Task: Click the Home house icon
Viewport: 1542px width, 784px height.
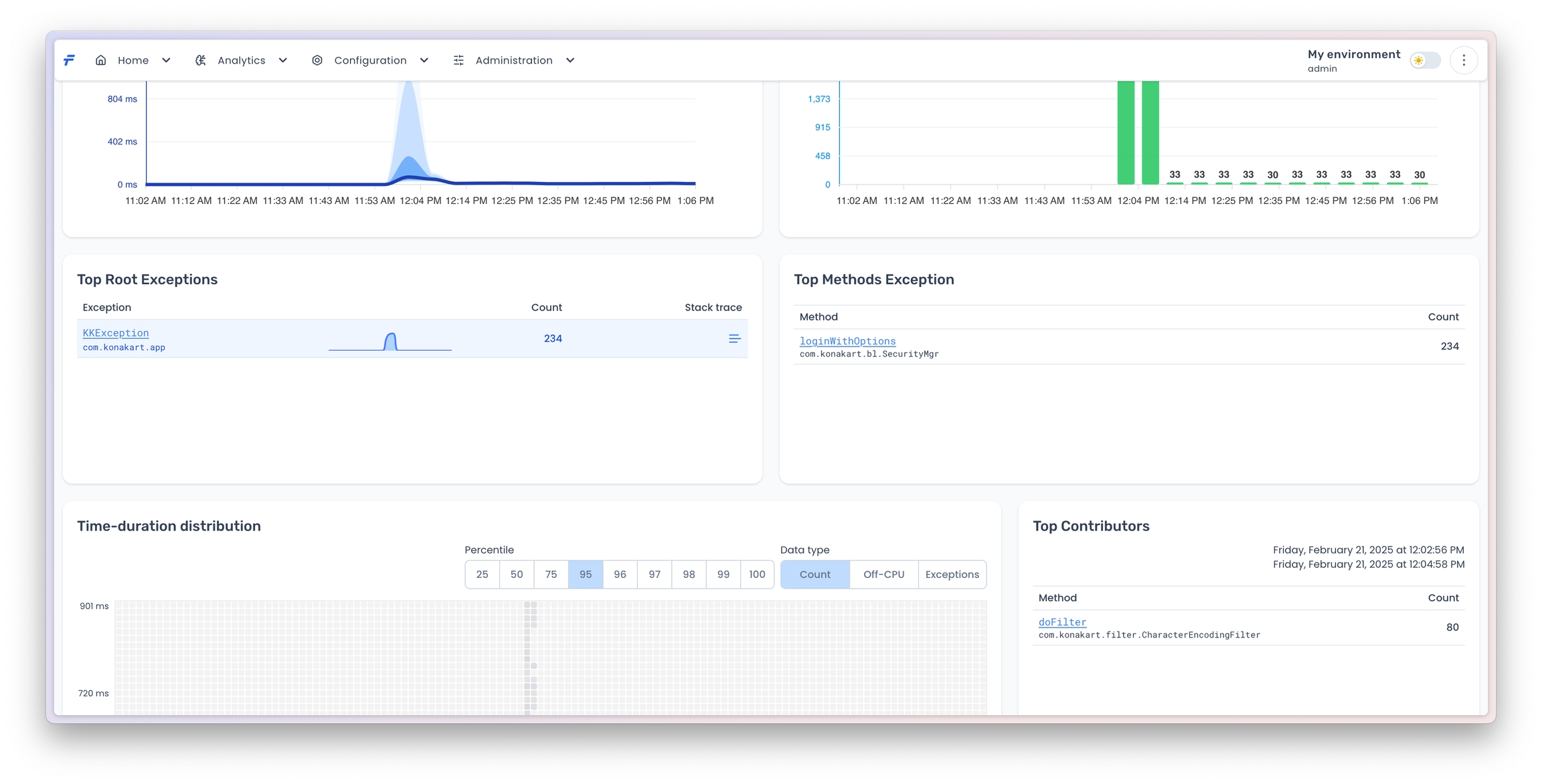Action: point(100,60)
